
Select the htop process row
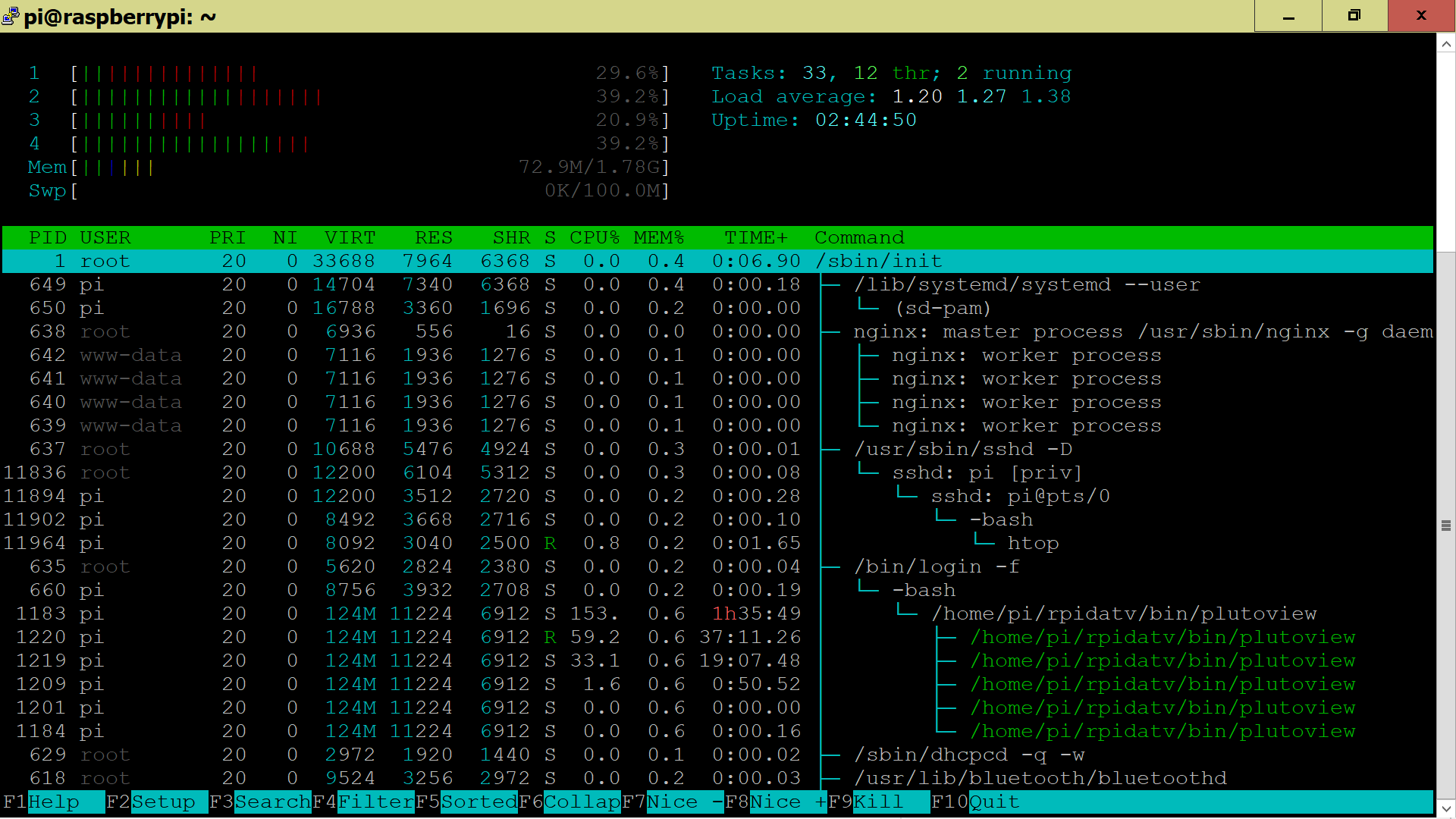(717, 543)
